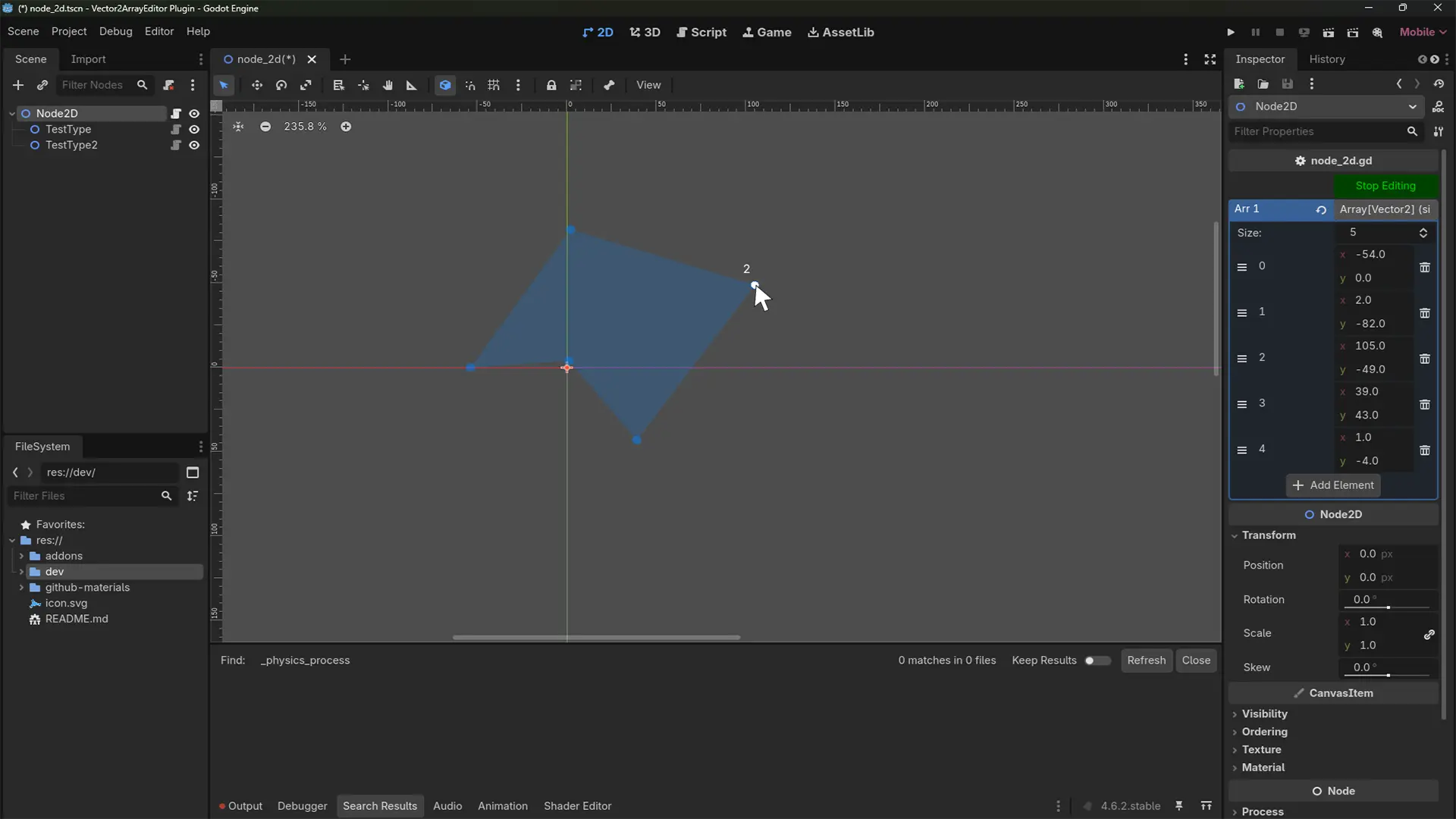Open the Node2D object dropdown
The height and width of the screenshot is (819, 1456).
point(1326,106)
